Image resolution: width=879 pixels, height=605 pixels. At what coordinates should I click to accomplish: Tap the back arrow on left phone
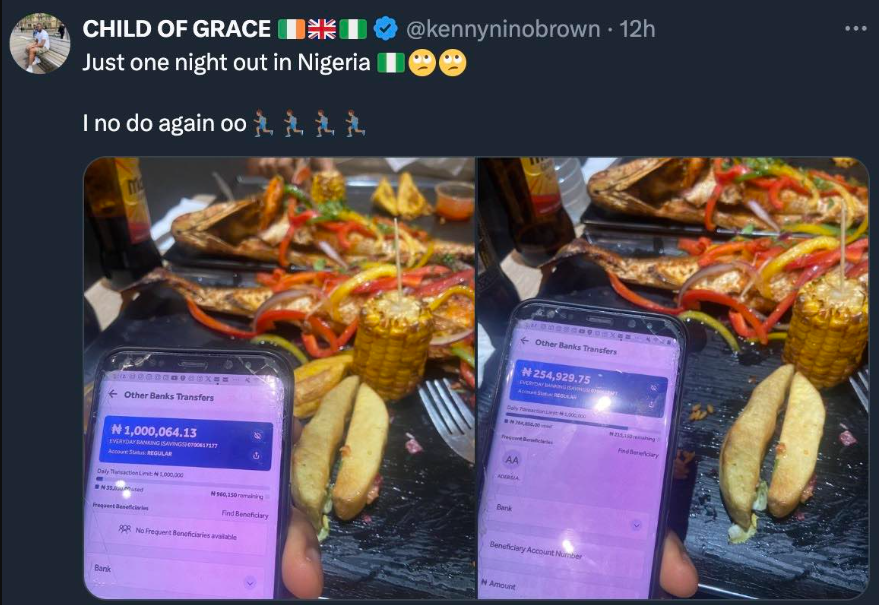[x=113, y=394]
